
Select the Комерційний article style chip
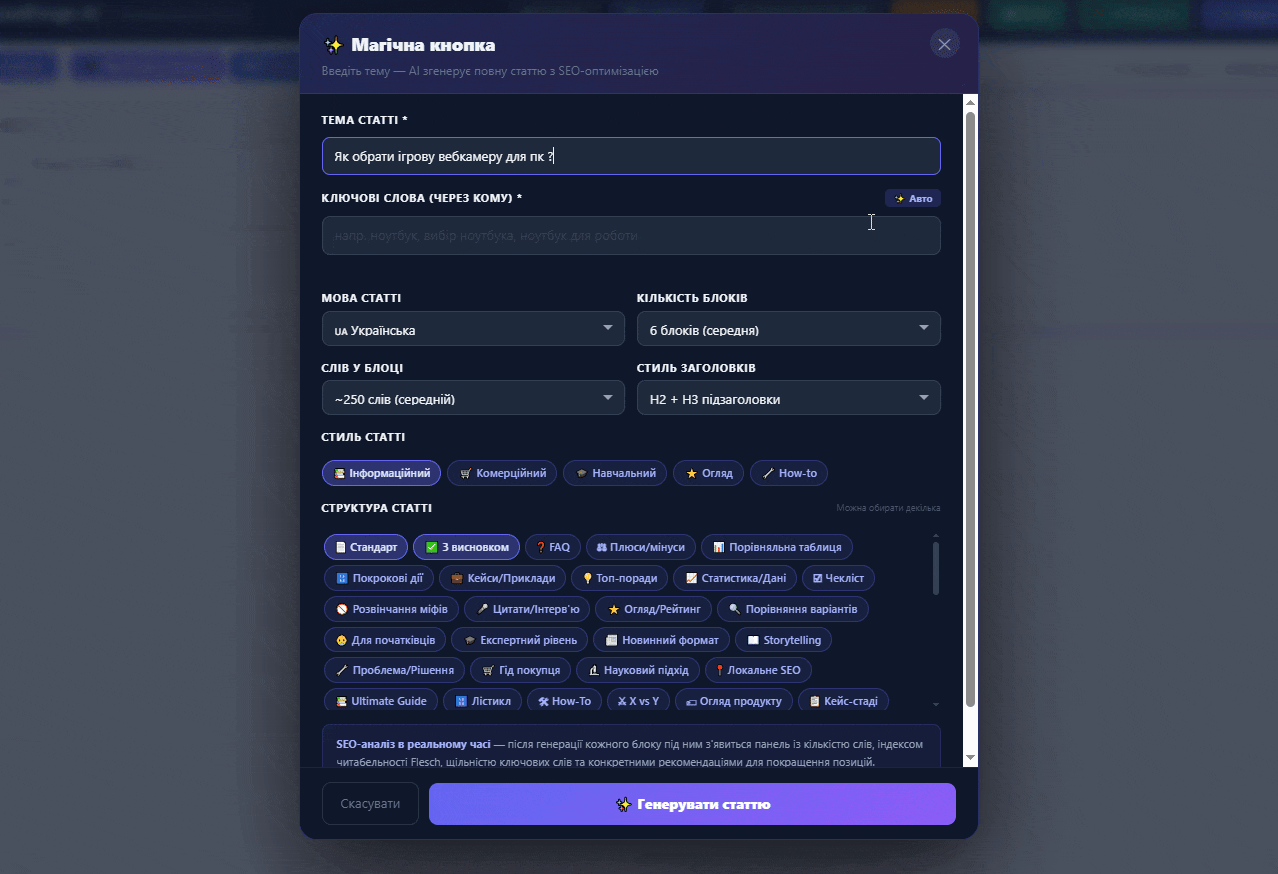(x=502, y=473)
